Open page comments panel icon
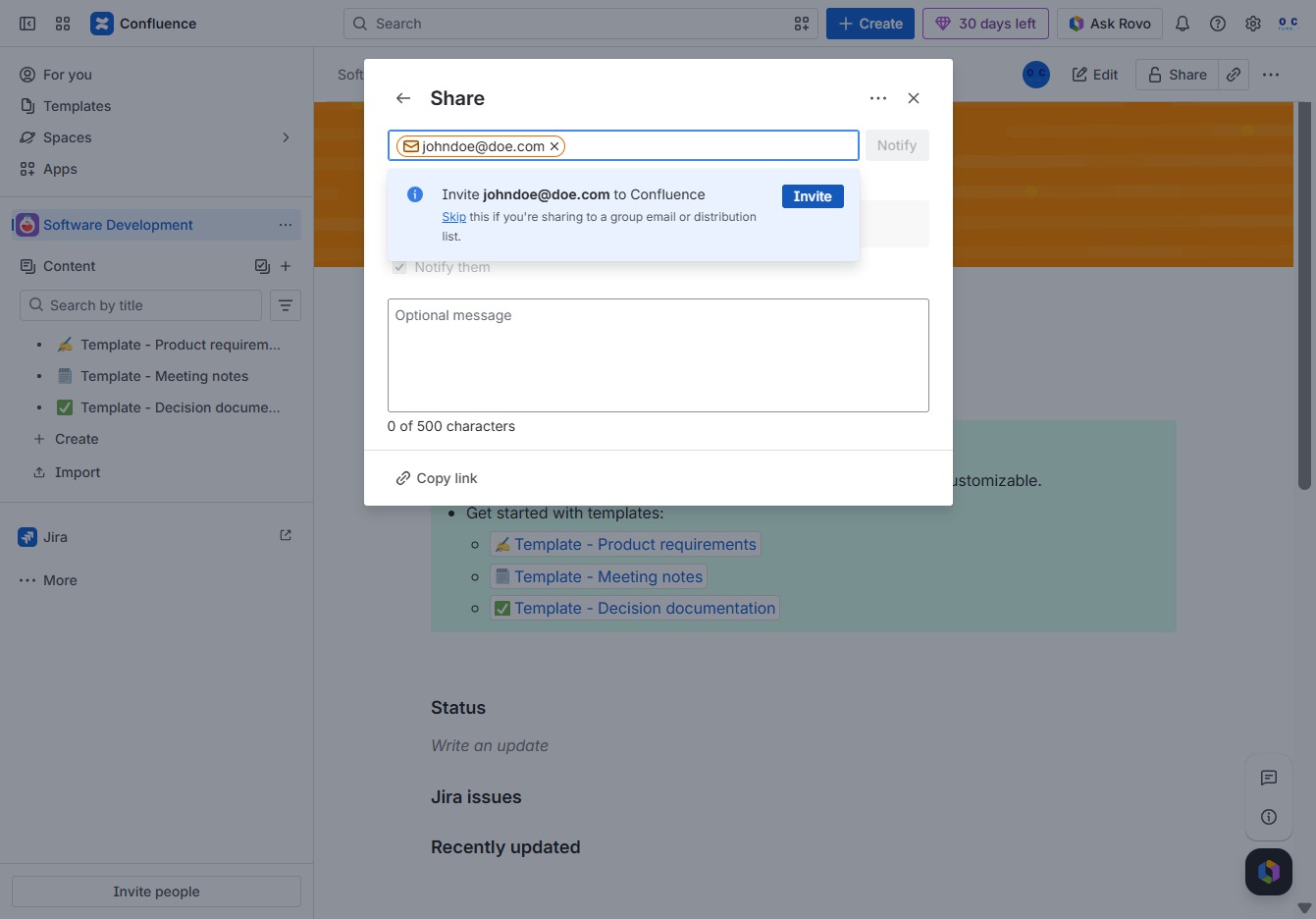This screenshot has height=919, width=1316. coord(1269,778)
